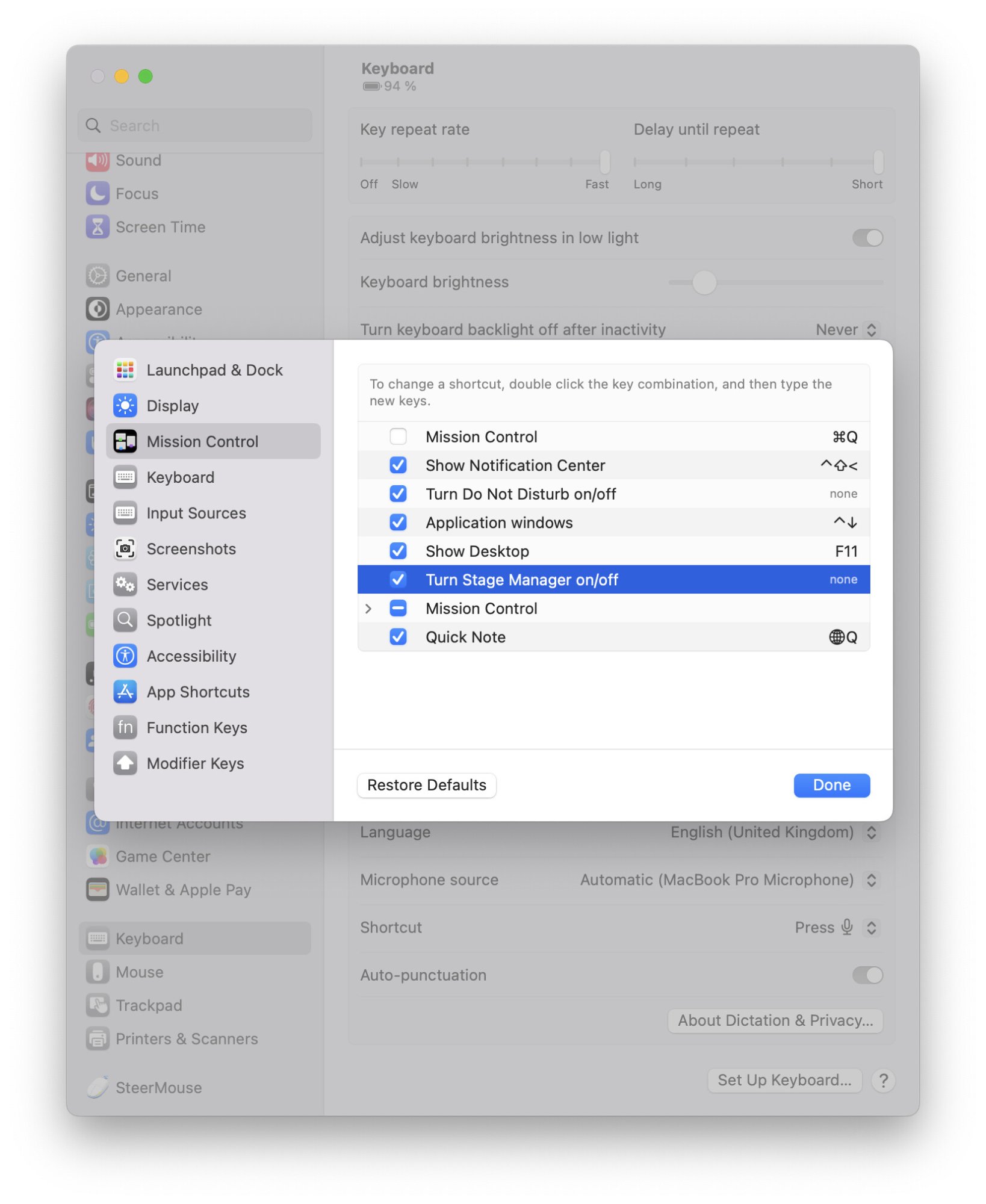
Task: Click Set Up Keyboard button
Action: click(x=784, y=1080)
